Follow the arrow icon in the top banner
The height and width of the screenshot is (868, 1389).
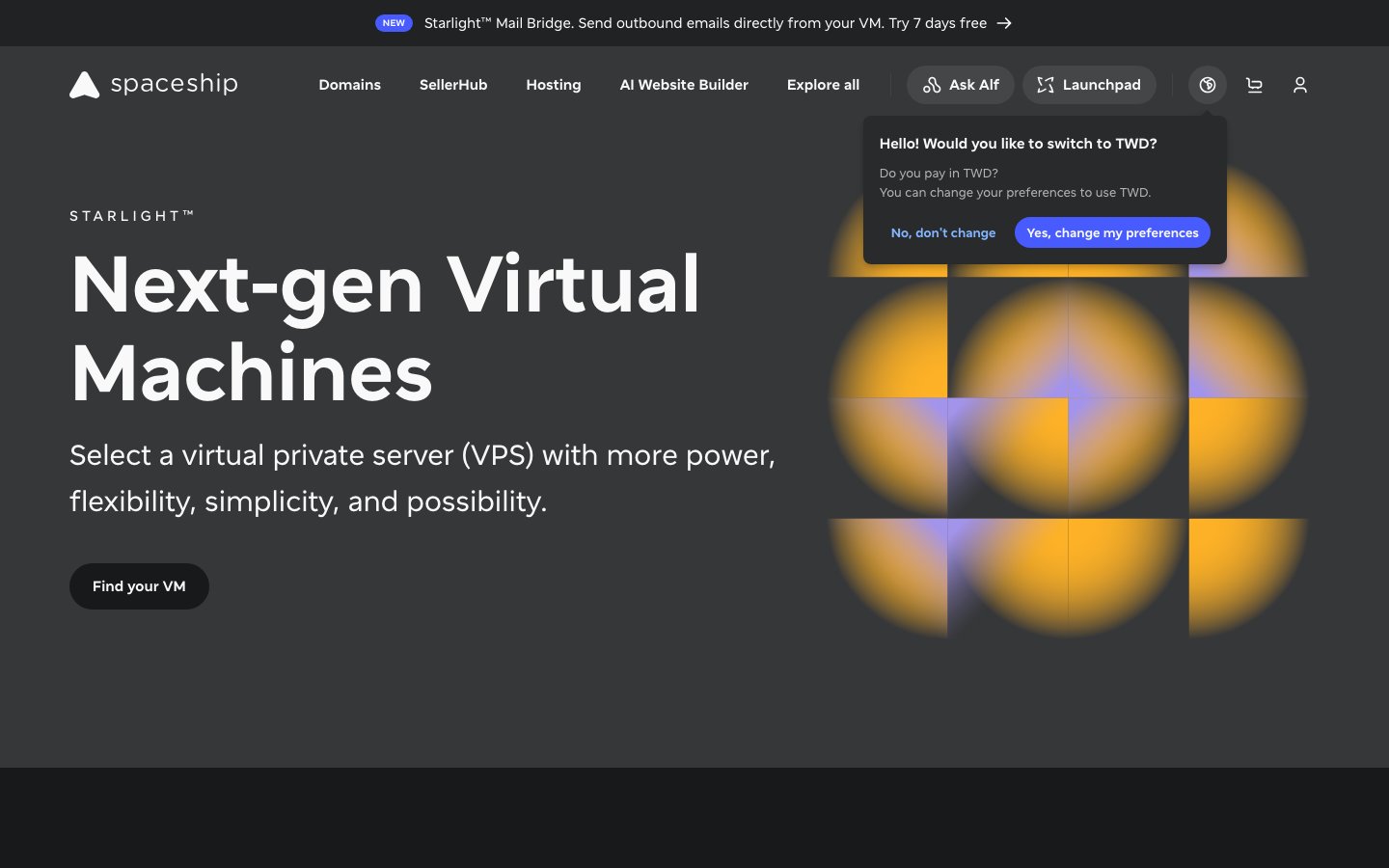click(1004, 23)
